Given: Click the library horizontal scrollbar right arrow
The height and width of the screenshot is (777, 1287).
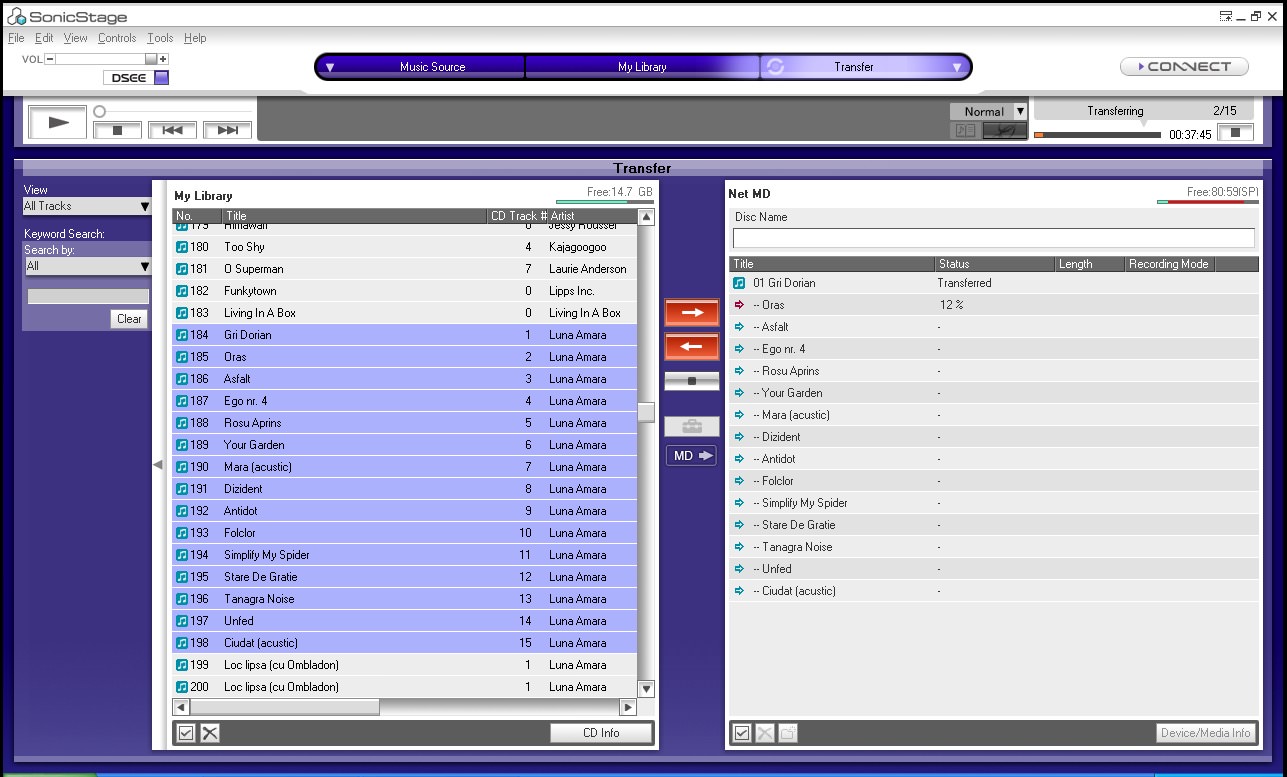Looking at the screenshot, I should (x=628, y=707).
